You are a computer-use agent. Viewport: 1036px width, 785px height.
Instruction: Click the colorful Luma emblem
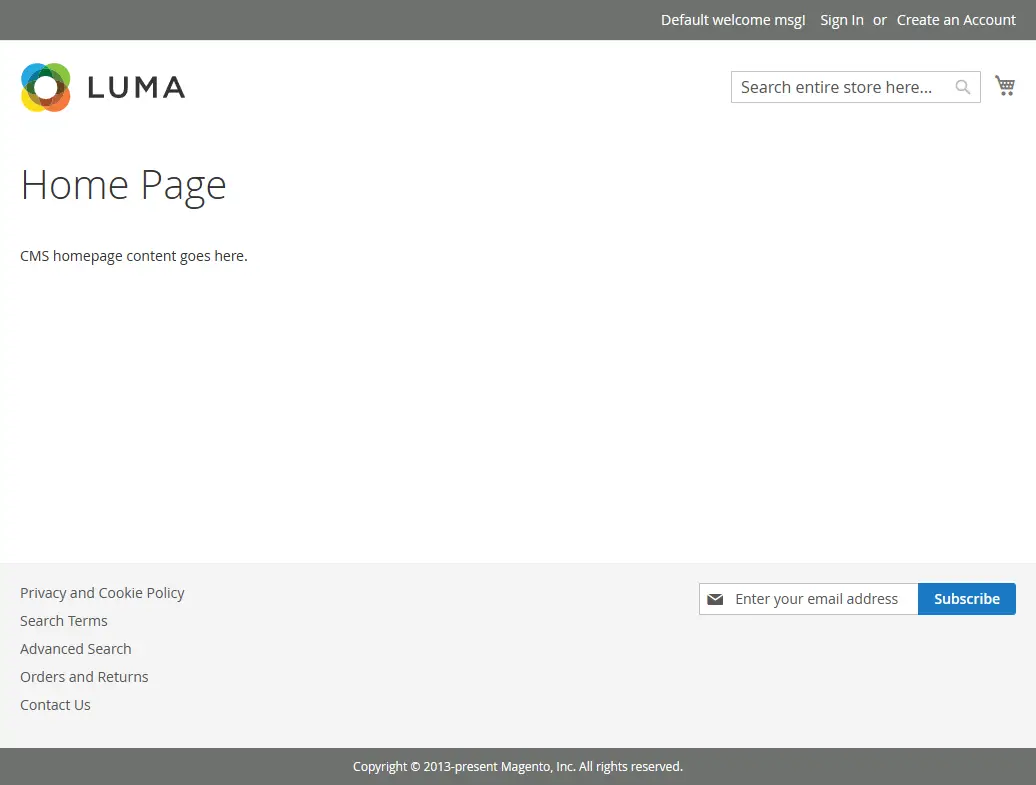[x=44, y=87]
